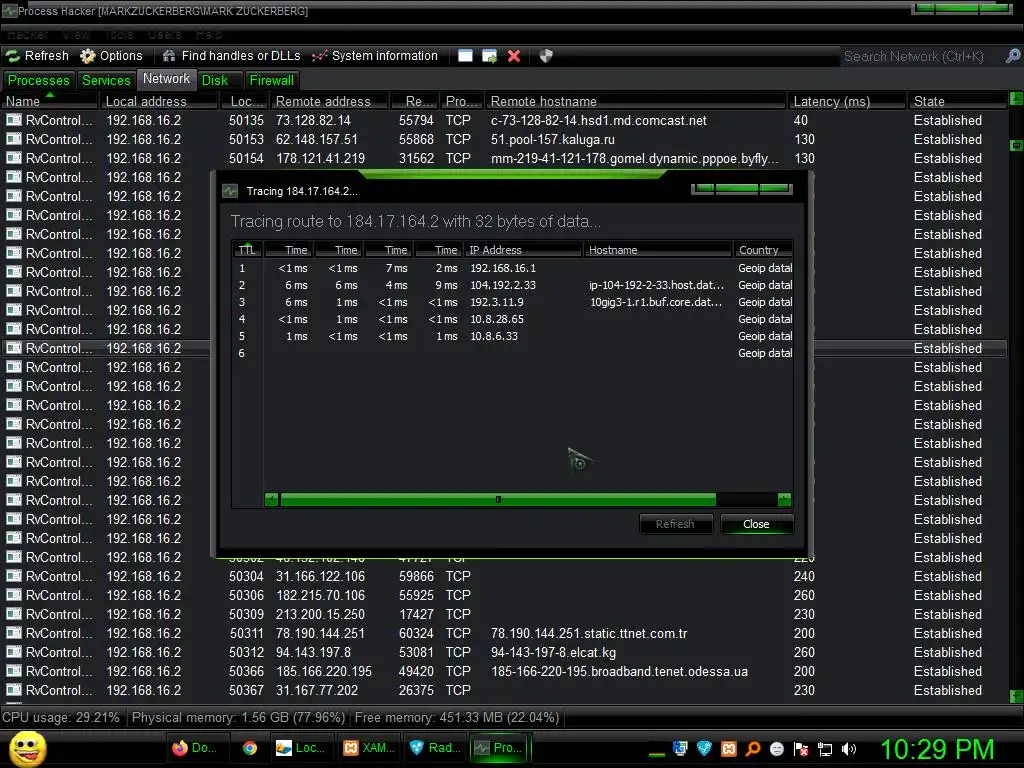Open Find handles or DLLs
The width and height of the screenshot is (1024, 768).
(231, 56)
